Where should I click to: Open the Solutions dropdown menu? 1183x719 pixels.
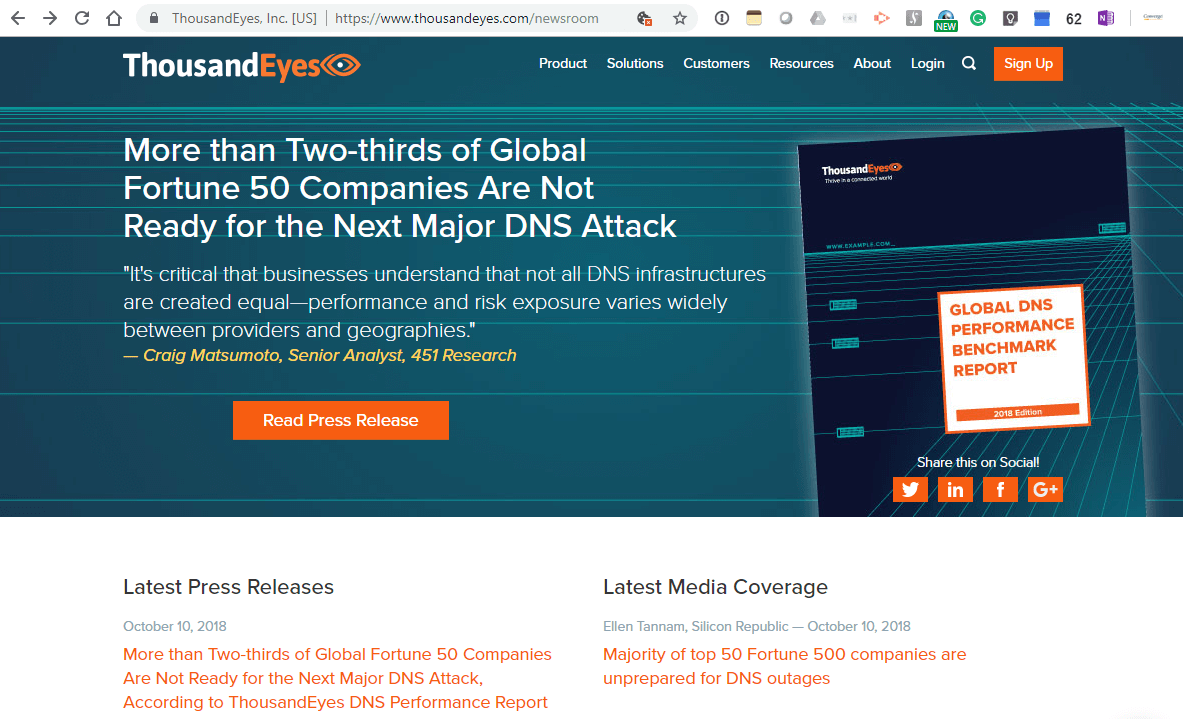635,63
